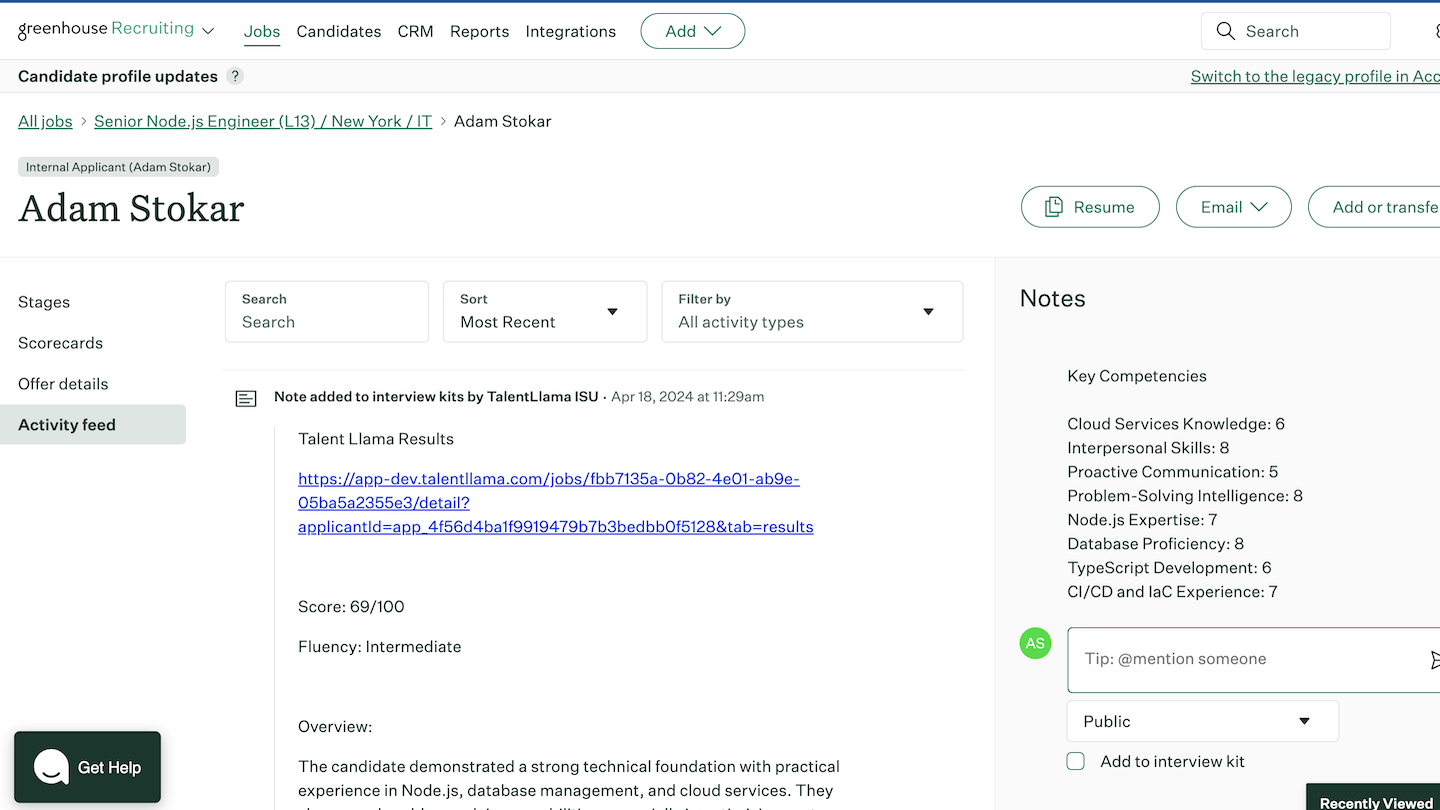Expand the Add menu button
Viewport: 1440px width, 810px height.
point(692,31)
